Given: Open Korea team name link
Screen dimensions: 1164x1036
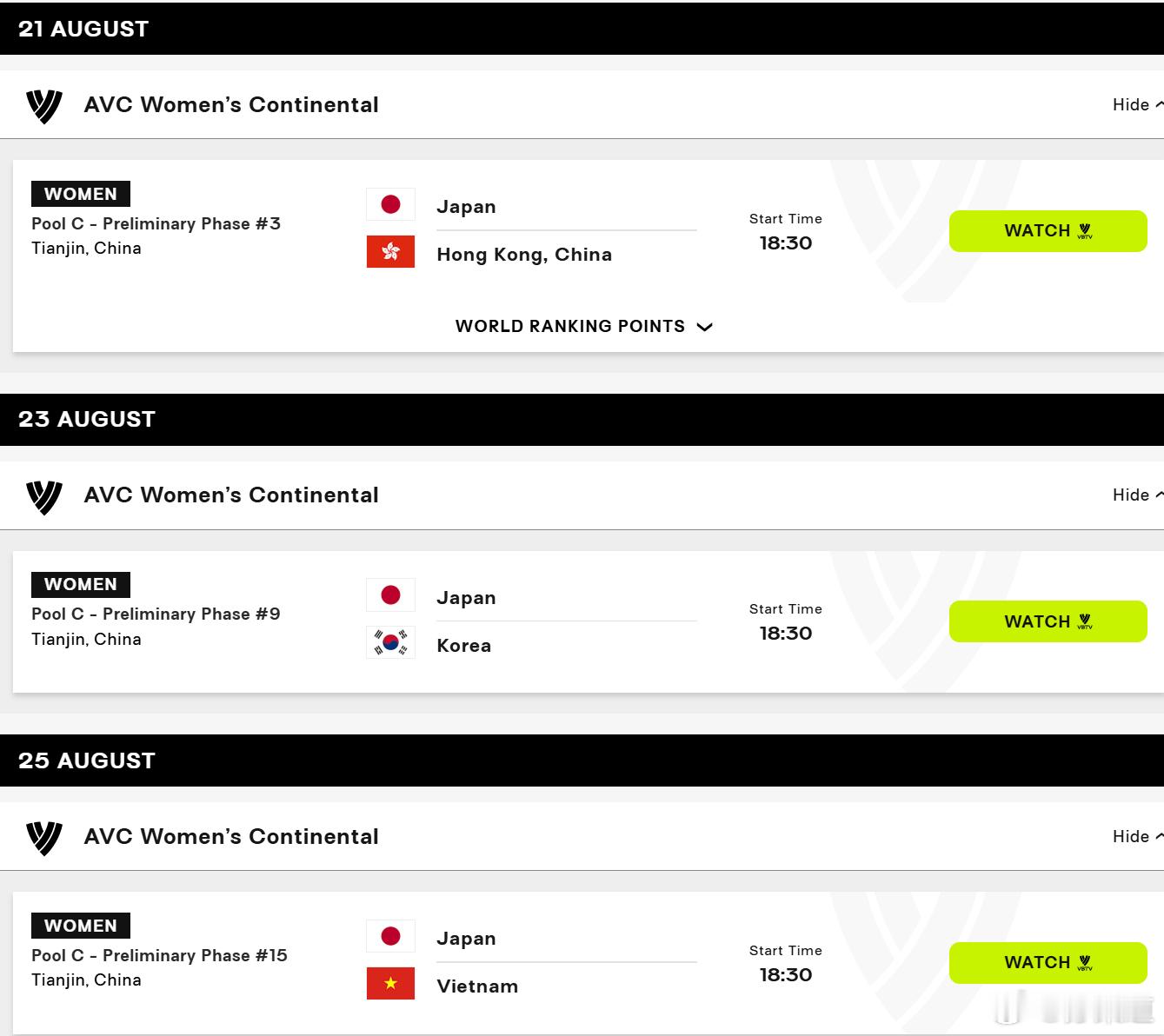Looking at the screenshot, I should point(464,646).
